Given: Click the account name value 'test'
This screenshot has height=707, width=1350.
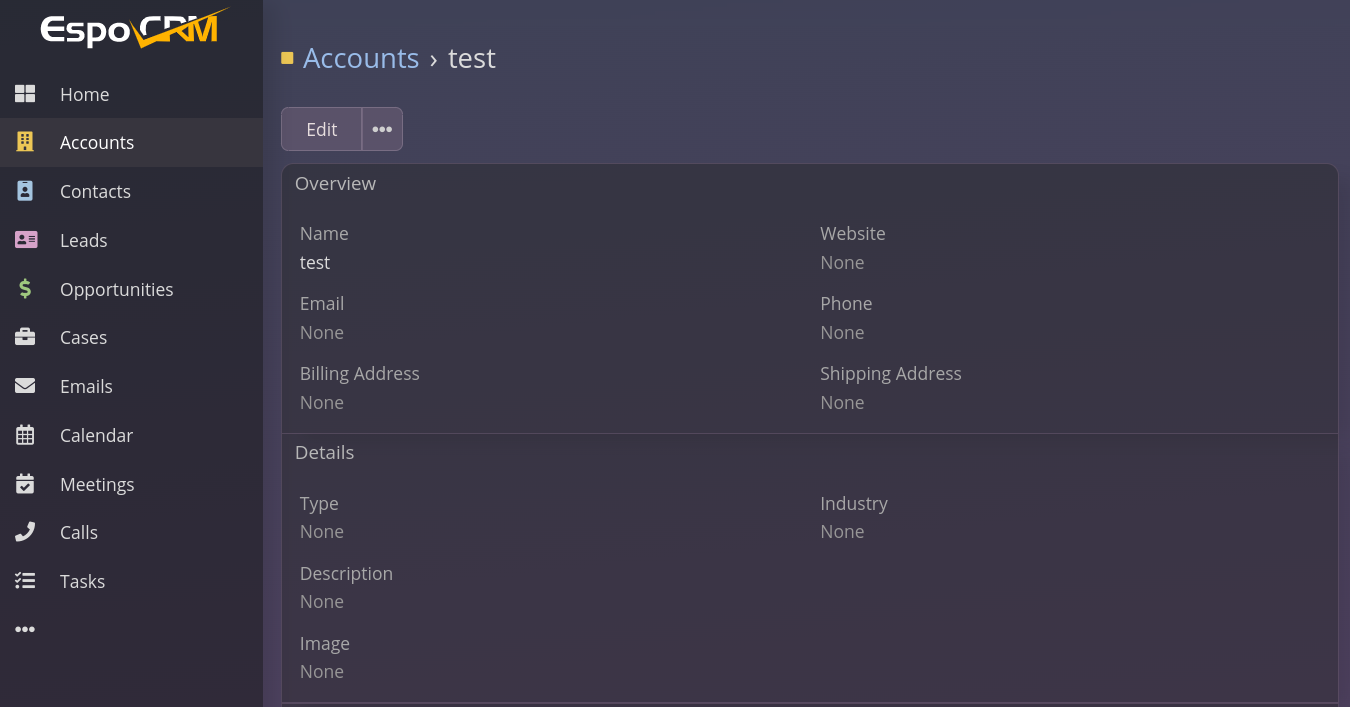Looking at the screenshot, I should coord(315,262).
